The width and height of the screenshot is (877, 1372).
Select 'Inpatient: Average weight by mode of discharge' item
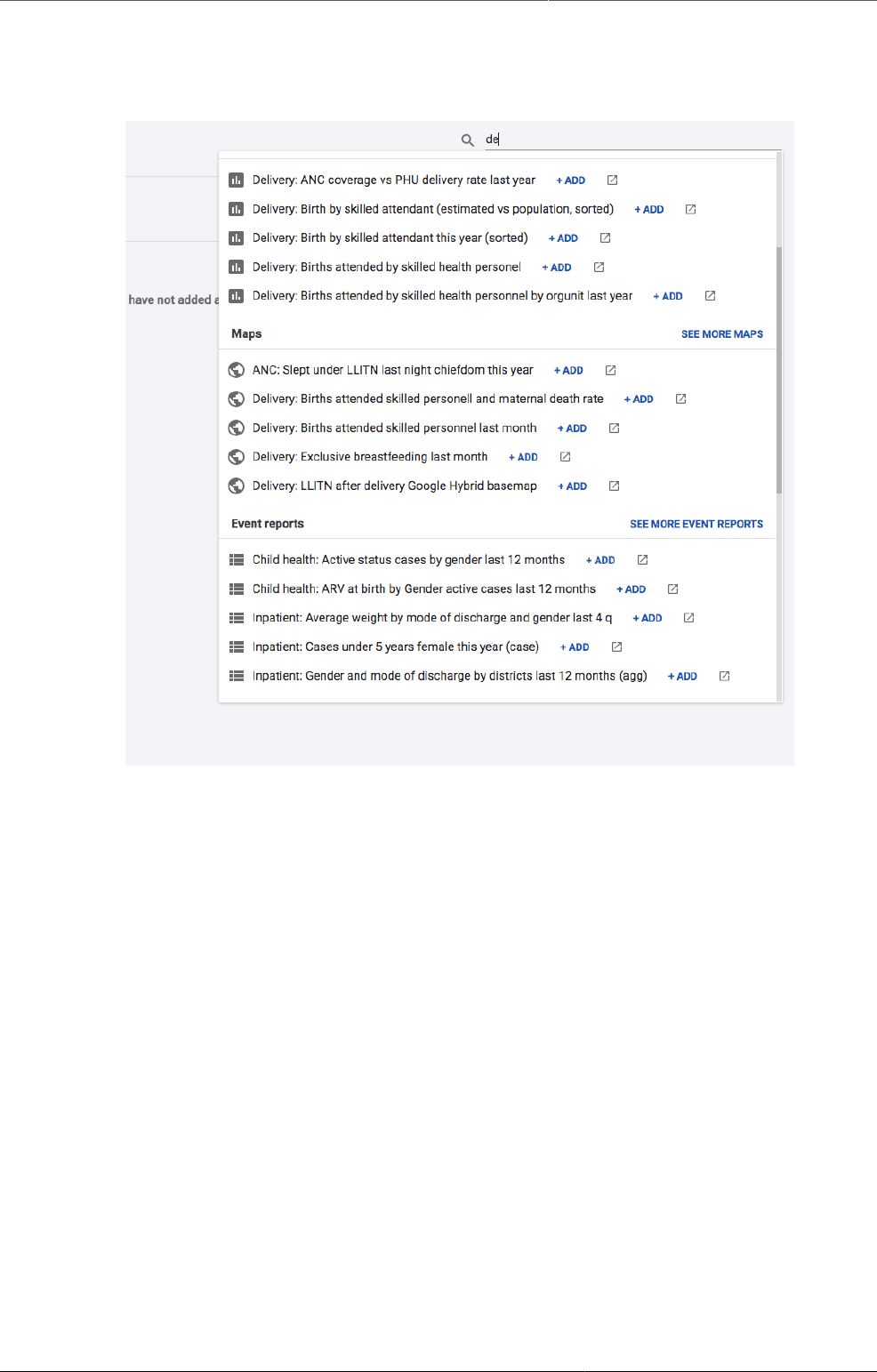point(432,618)
